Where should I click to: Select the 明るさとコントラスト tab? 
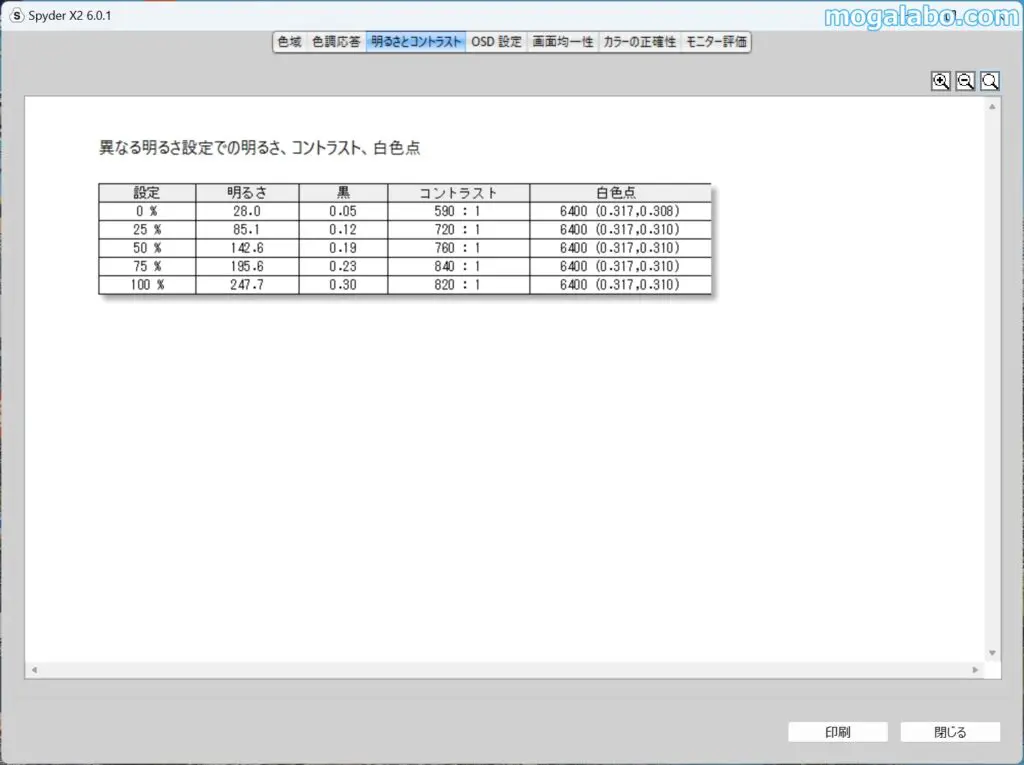[x=416, y=42]
